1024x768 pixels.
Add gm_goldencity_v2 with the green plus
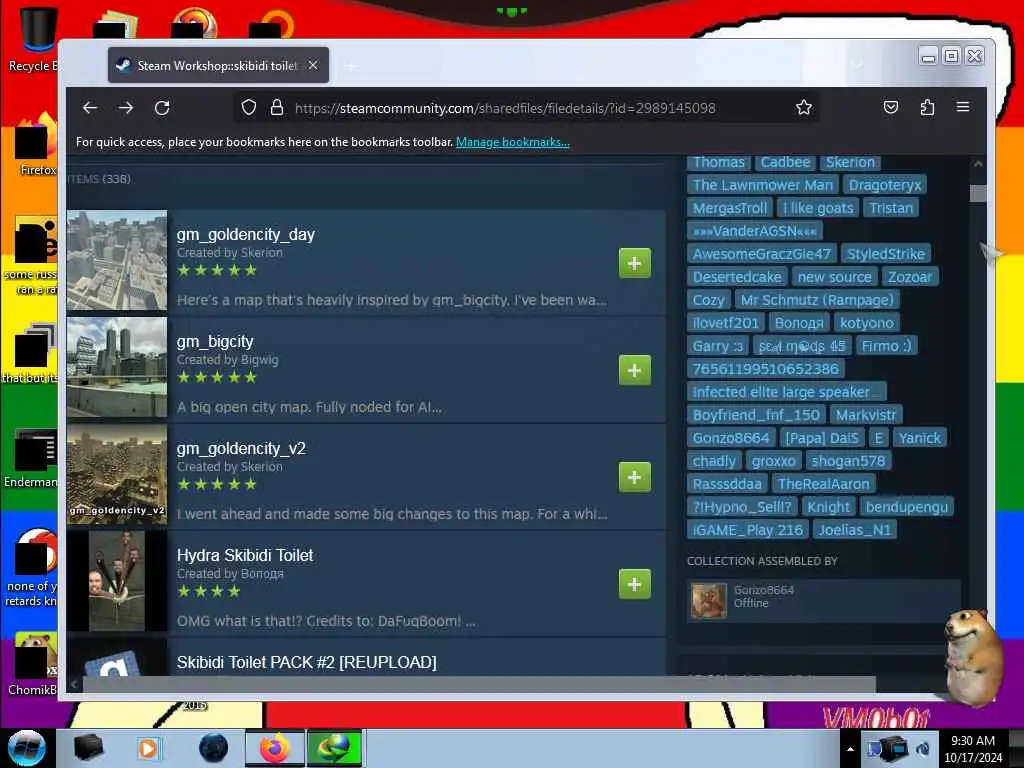point(635,477)
